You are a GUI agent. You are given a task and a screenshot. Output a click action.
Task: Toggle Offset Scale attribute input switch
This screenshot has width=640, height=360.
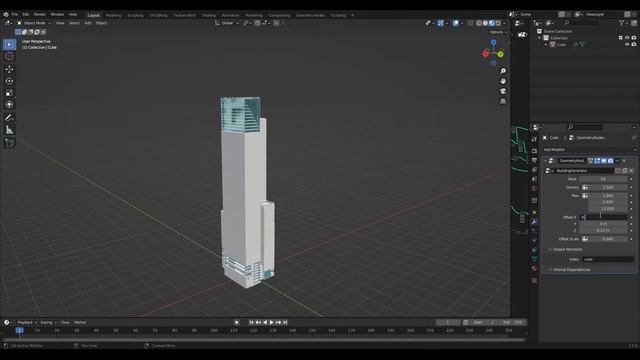click(585, 239)
